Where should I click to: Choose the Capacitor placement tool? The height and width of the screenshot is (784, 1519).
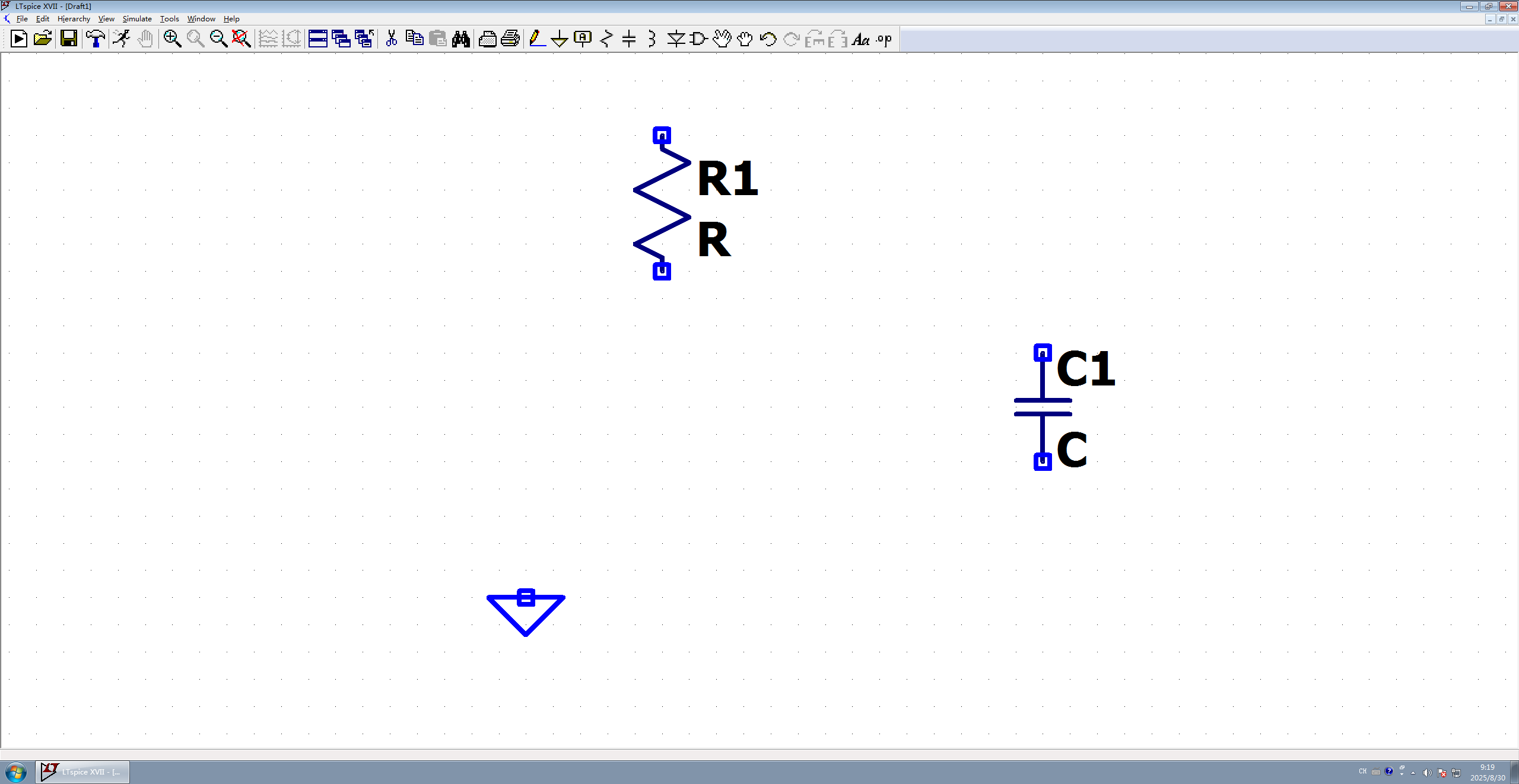click(629, 39)
